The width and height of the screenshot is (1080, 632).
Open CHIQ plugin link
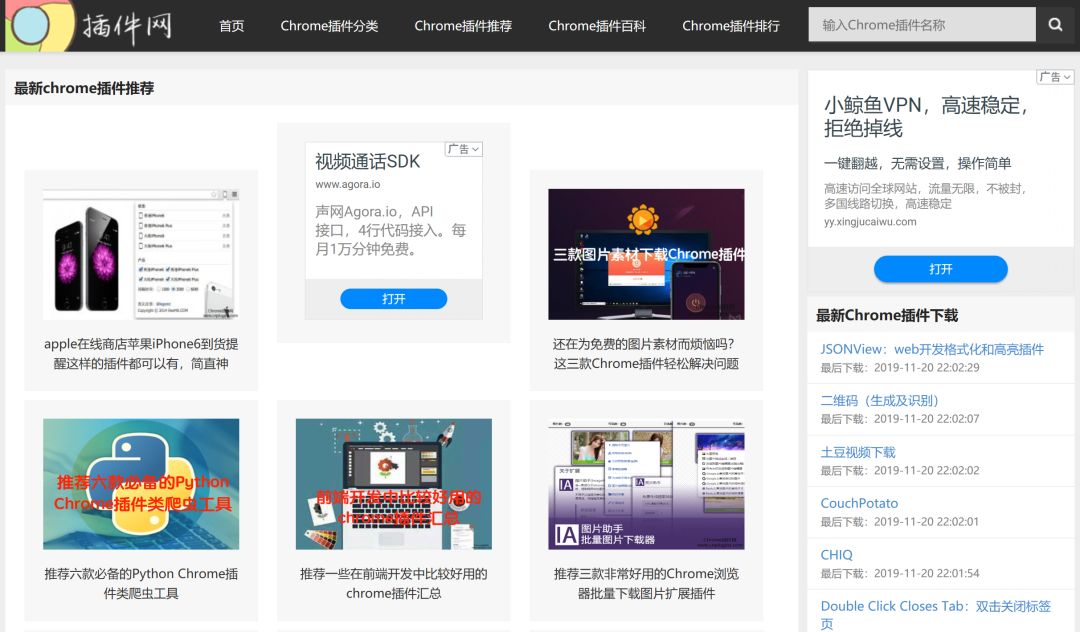tap(837, 555)
